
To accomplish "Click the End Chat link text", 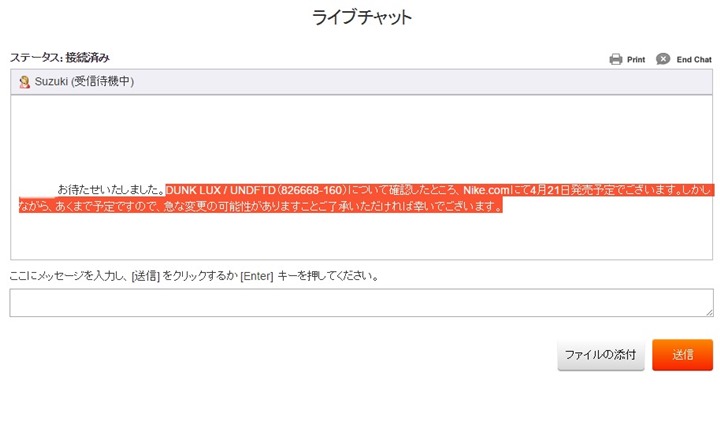I will [x=694, y=60].
